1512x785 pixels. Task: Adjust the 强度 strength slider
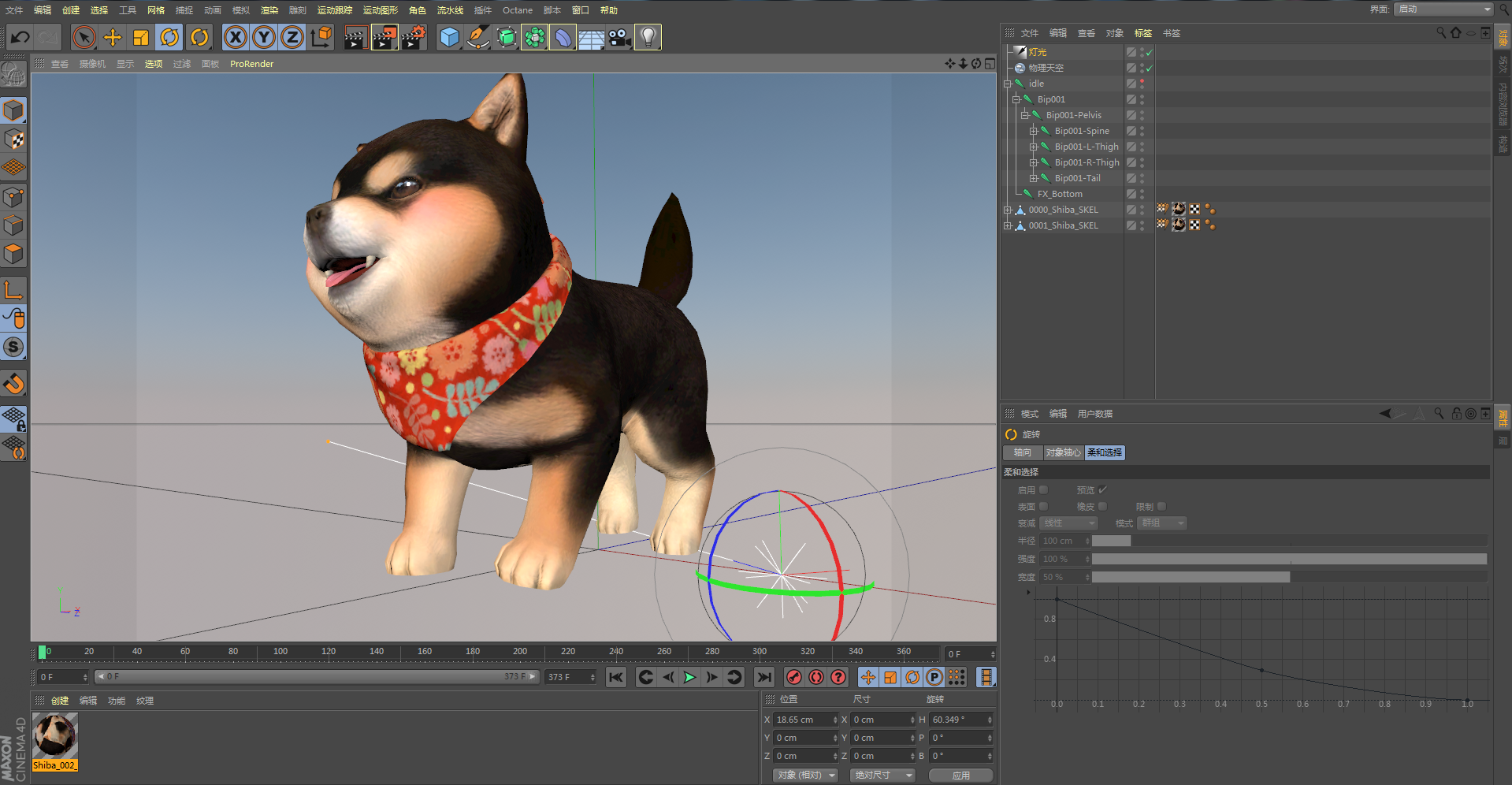(1289, 559)
